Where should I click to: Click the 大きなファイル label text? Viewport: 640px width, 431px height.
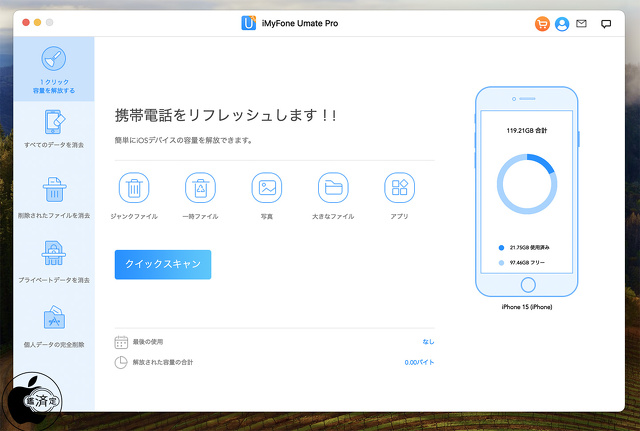[333, 216]
